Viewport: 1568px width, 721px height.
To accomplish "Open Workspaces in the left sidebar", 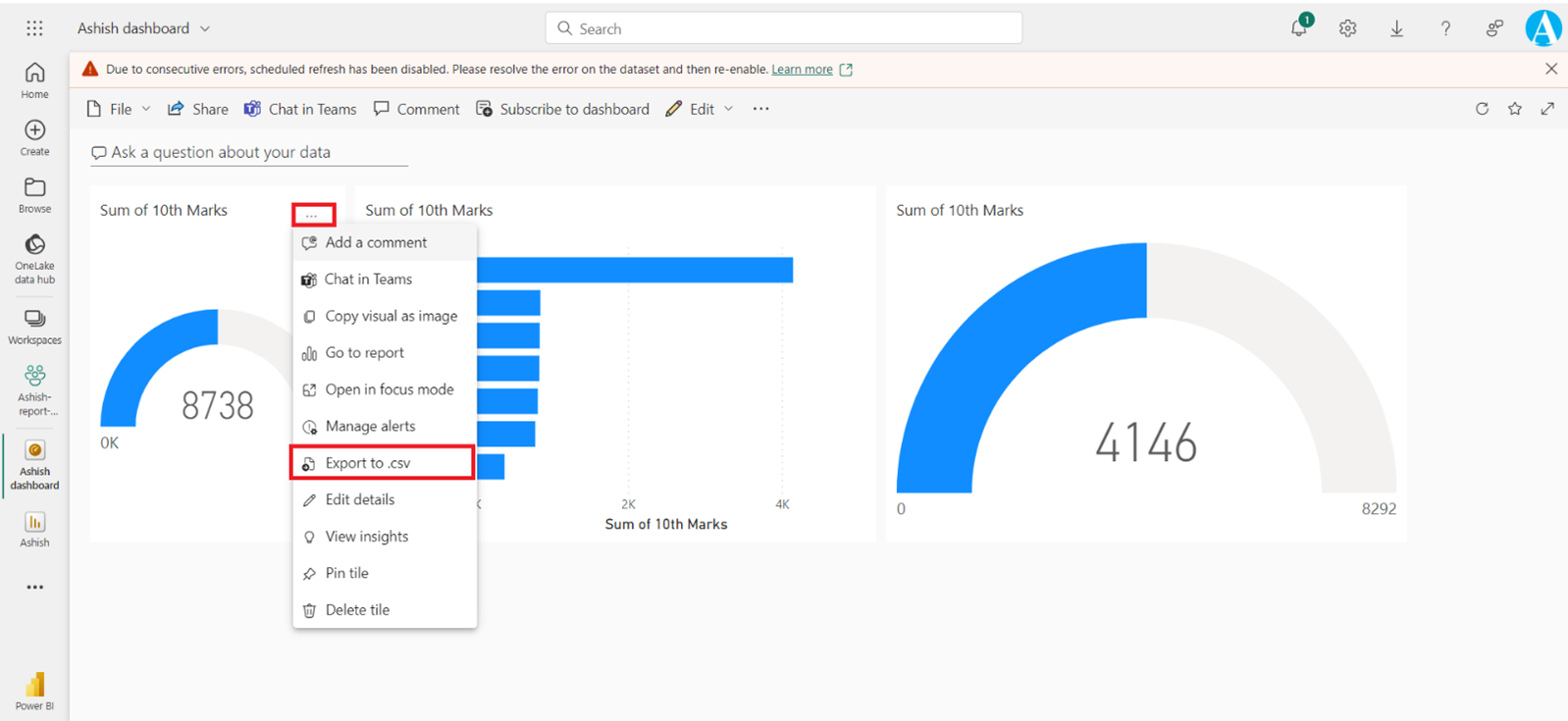I will pyautogui.click(x=34, y=327).
